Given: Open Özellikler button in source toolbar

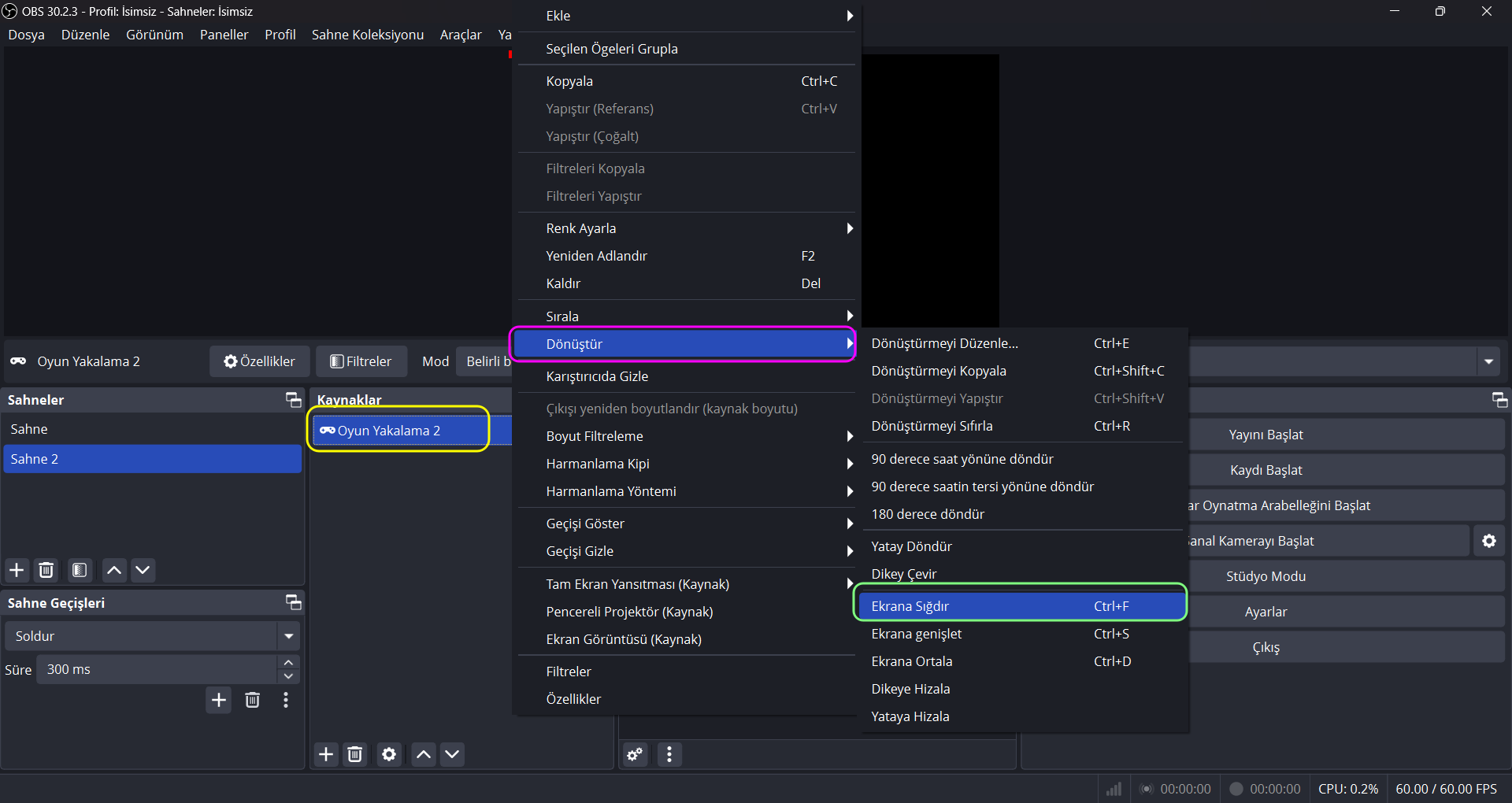Looking at the screenshot, I should 260,361.
